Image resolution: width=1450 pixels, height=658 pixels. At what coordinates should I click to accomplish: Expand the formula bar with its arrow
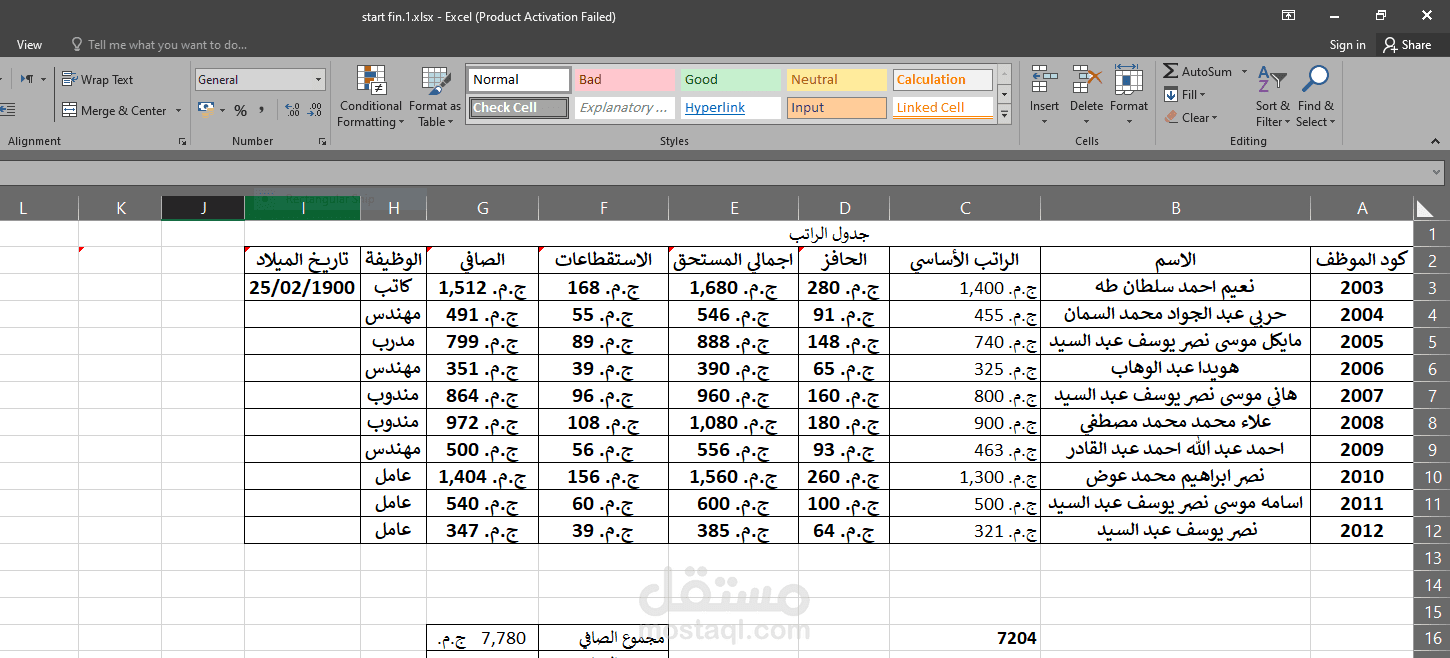click(1436, 172)
